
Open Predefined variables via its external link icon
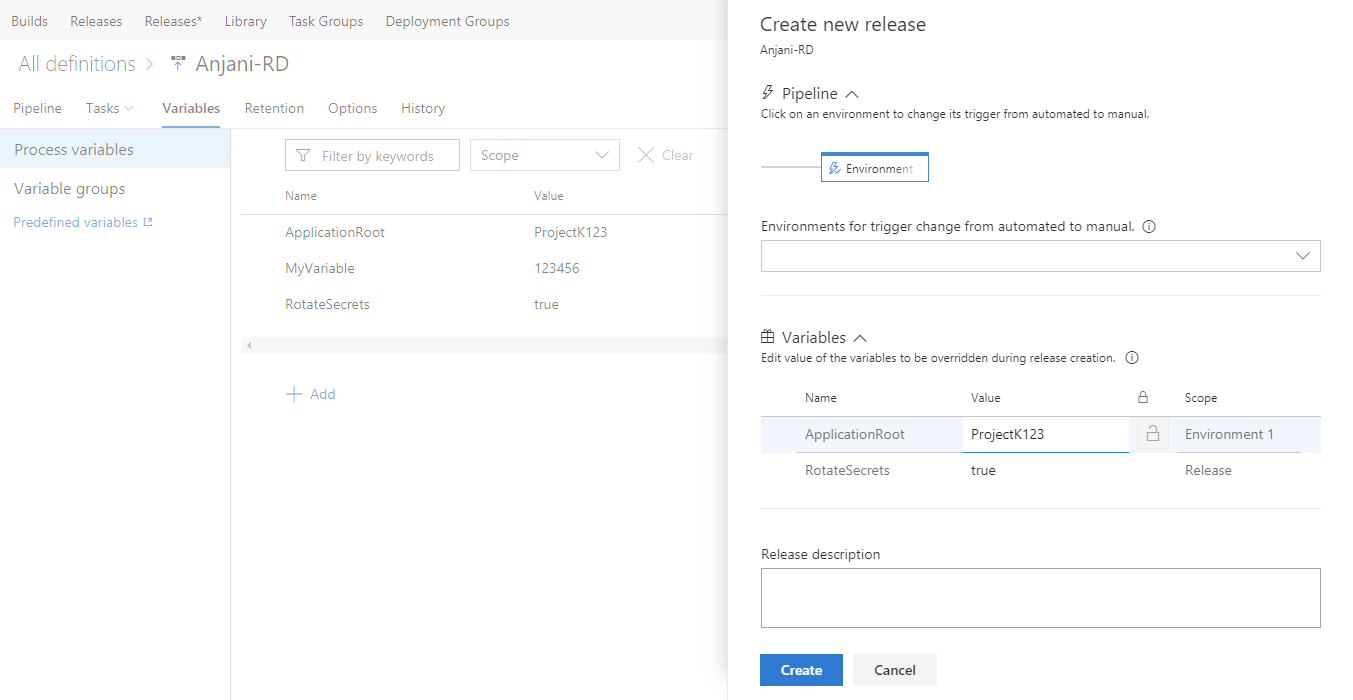149,222
